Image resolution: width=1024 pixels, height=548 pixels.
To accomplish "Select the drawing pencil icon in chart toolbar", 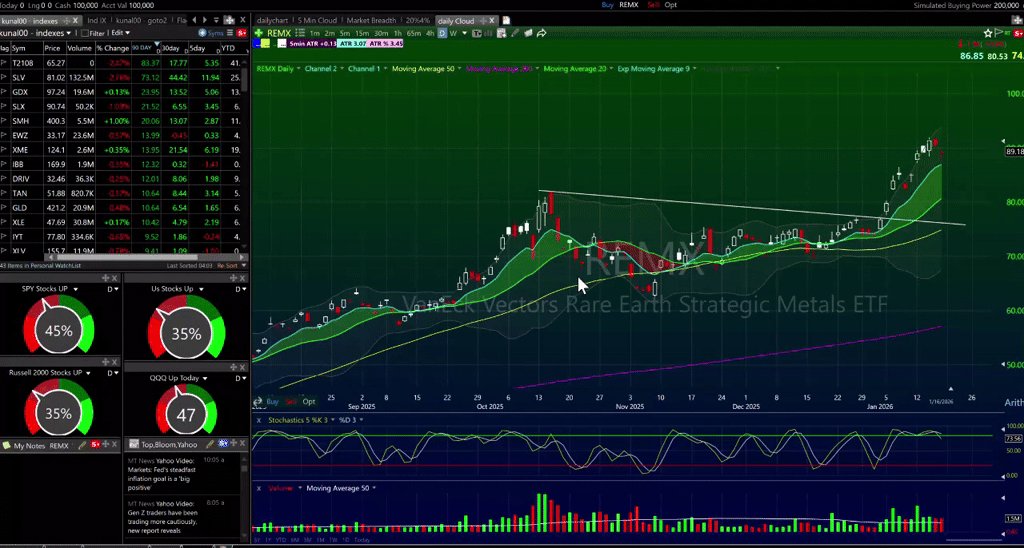I will pos(515,33).
